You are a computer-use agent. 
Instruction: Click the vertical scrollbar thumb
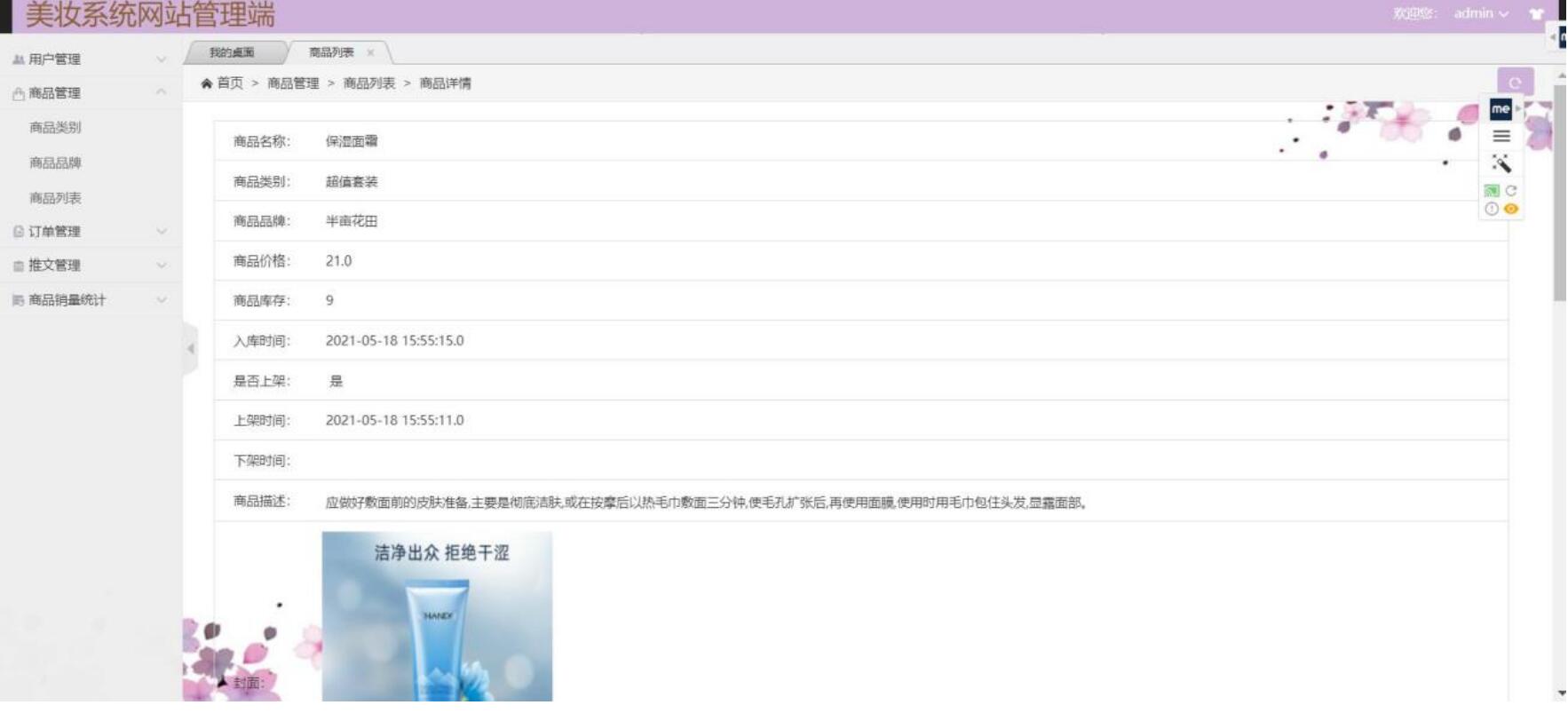point(1560,194)
